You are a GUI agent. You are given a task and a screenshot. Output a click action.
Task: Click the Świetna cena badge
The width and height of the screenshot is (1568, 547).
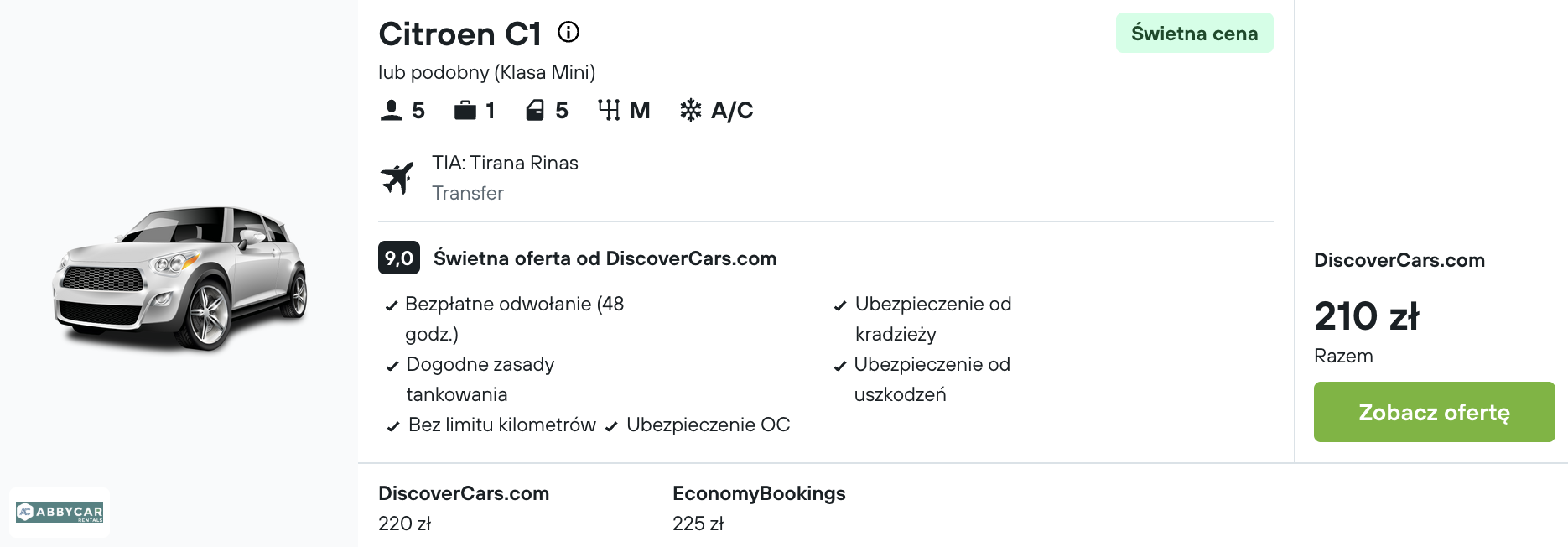tap(1194, 34)
